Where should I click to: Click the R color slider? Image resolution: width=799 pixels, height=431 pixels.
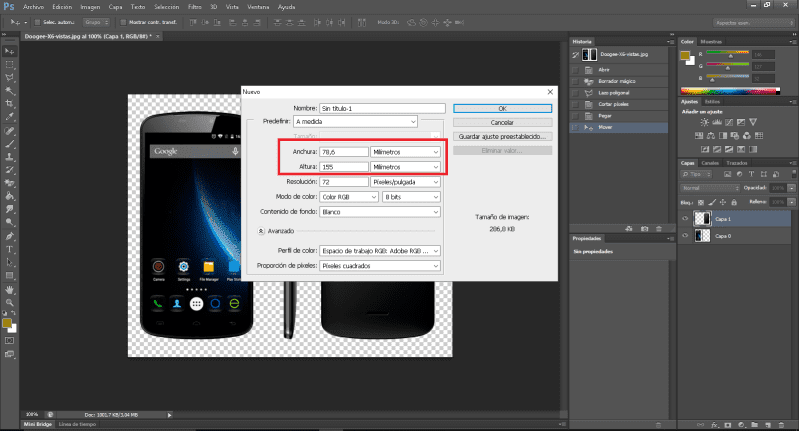[x=728, y=53]
